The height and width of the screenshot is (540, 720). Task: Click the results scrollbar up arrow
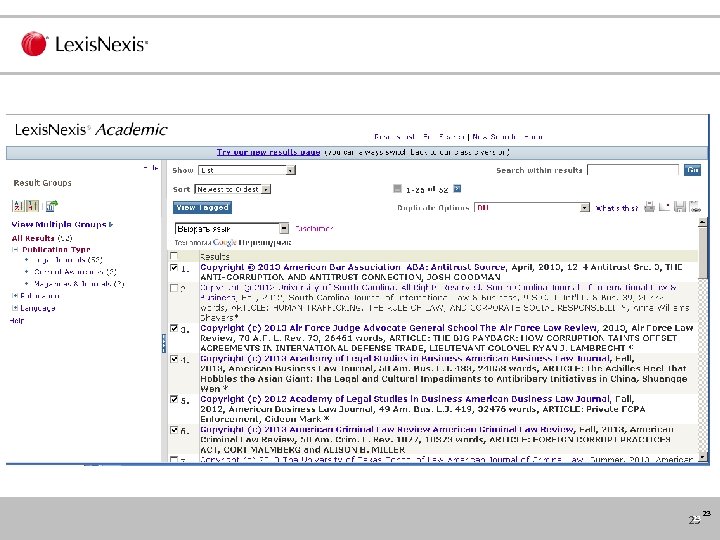pos(702,222)
